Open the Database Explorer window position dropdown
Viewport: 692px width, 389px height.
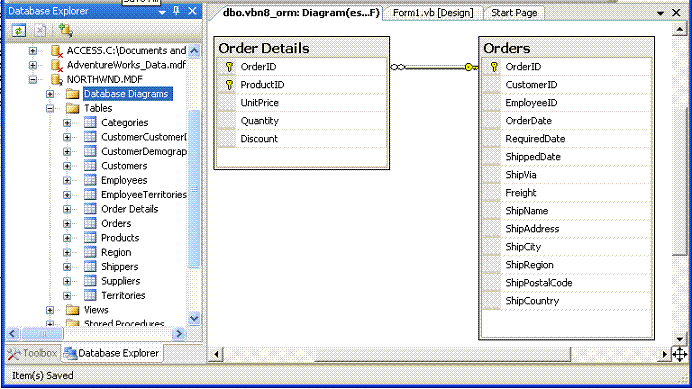pyautogui.click(x=162, y=11)
